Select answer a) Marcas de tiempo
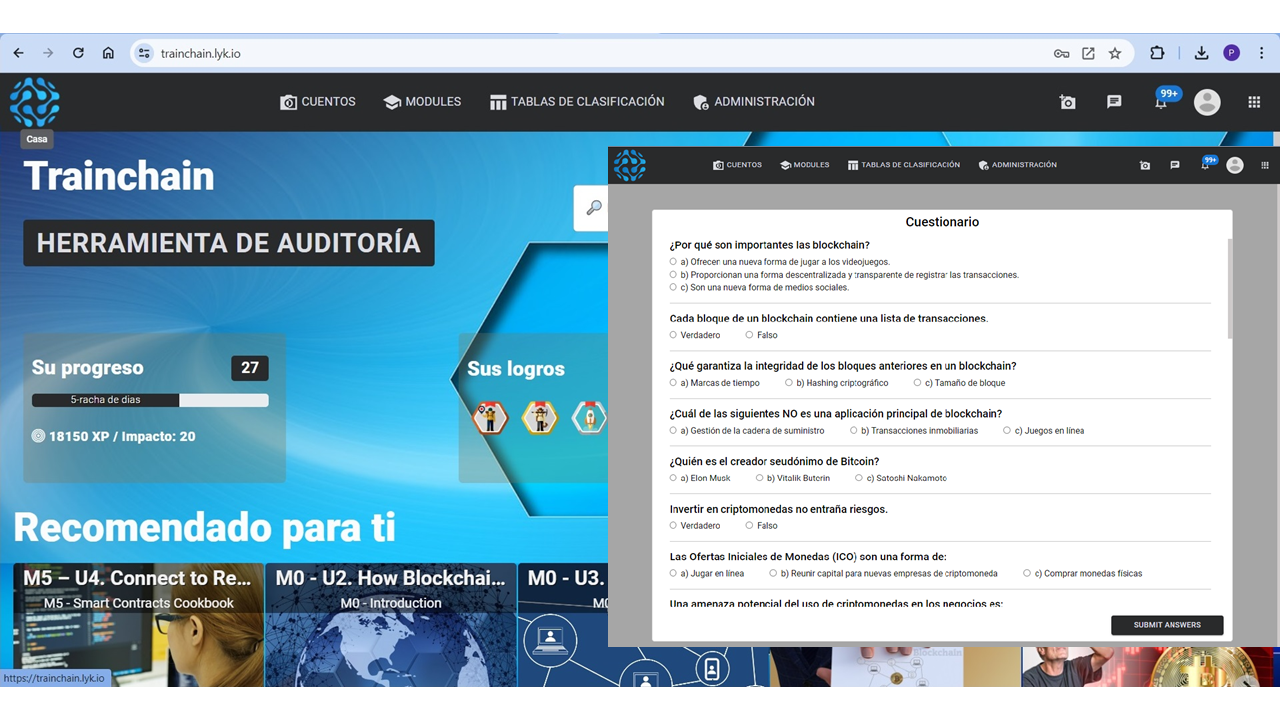 tap(673, 383)
